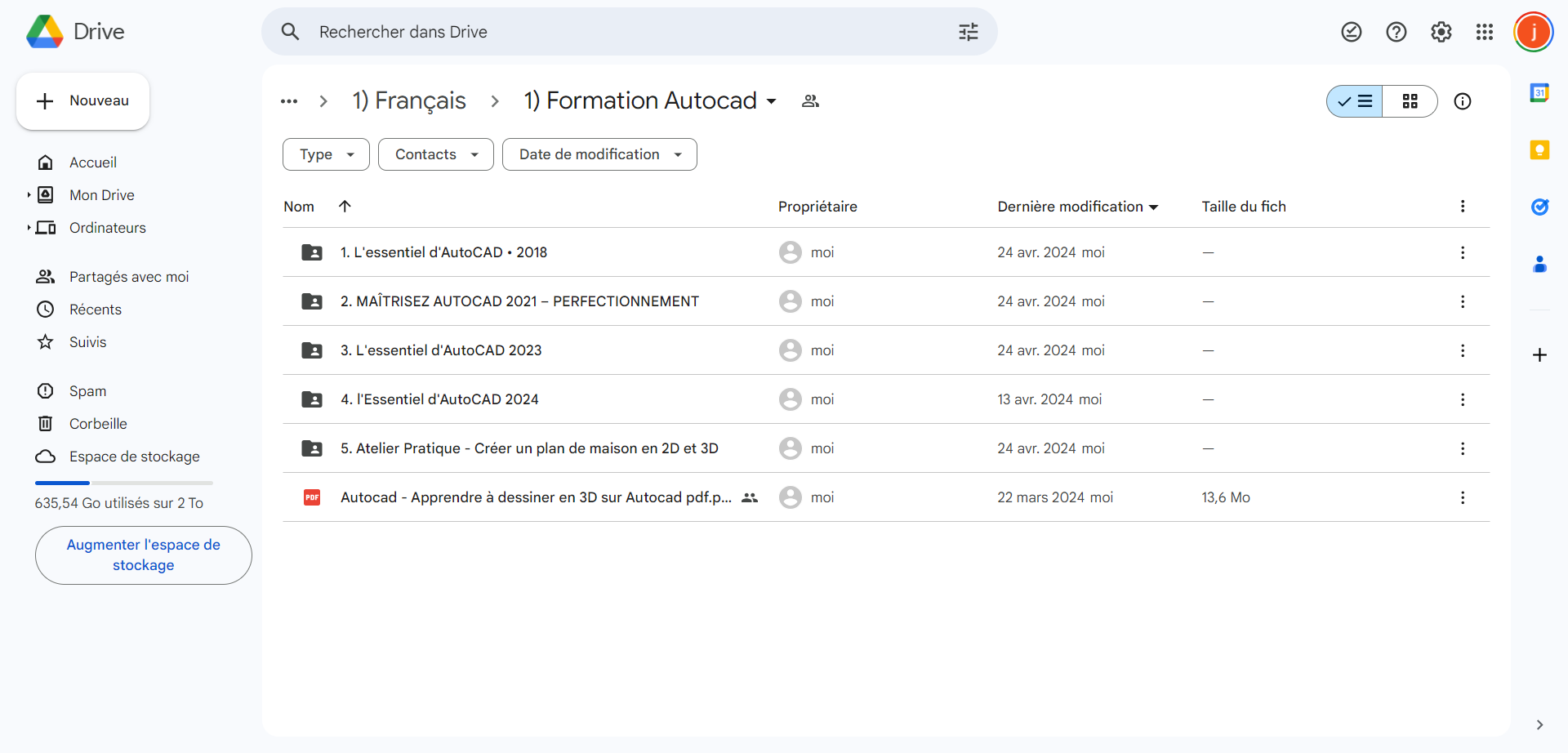Open the Type filter dropdown
1568x753 pixels.
(x=326, y=154)
